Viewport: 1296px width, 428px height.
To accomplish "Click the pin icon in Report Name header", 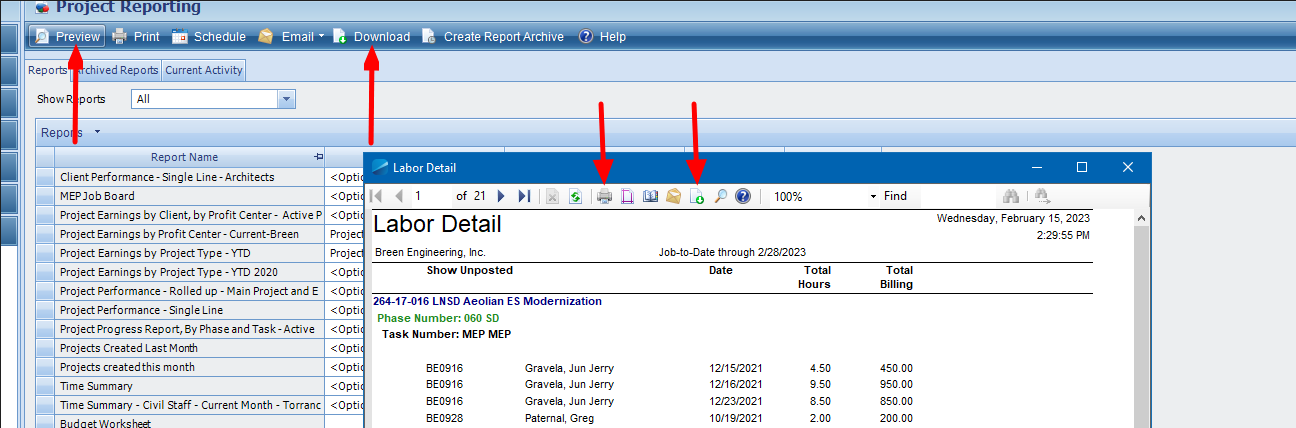I will (319, 157).
